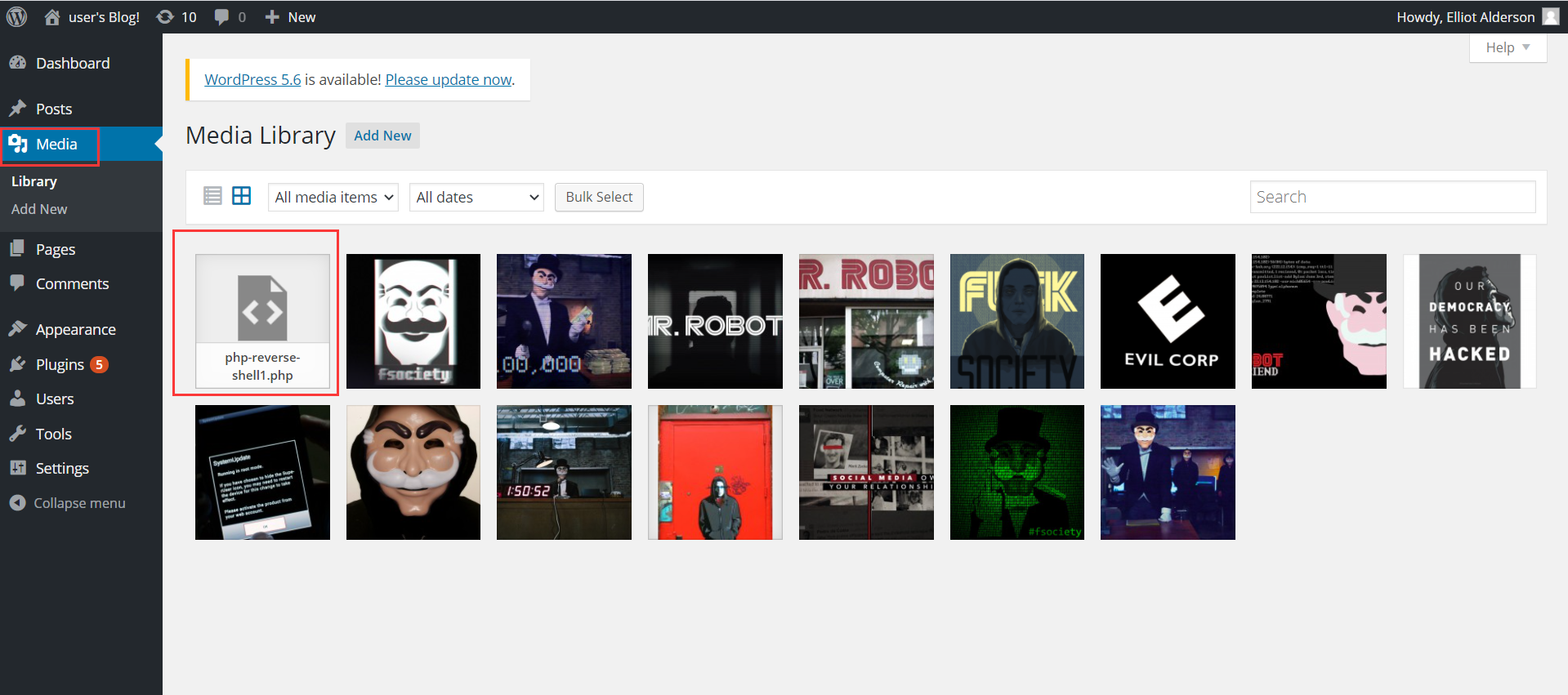Click the Settings sliders icon
The width and height of the screenshot is (1568, 695).
pyautogui.click(x=18, y=468)
